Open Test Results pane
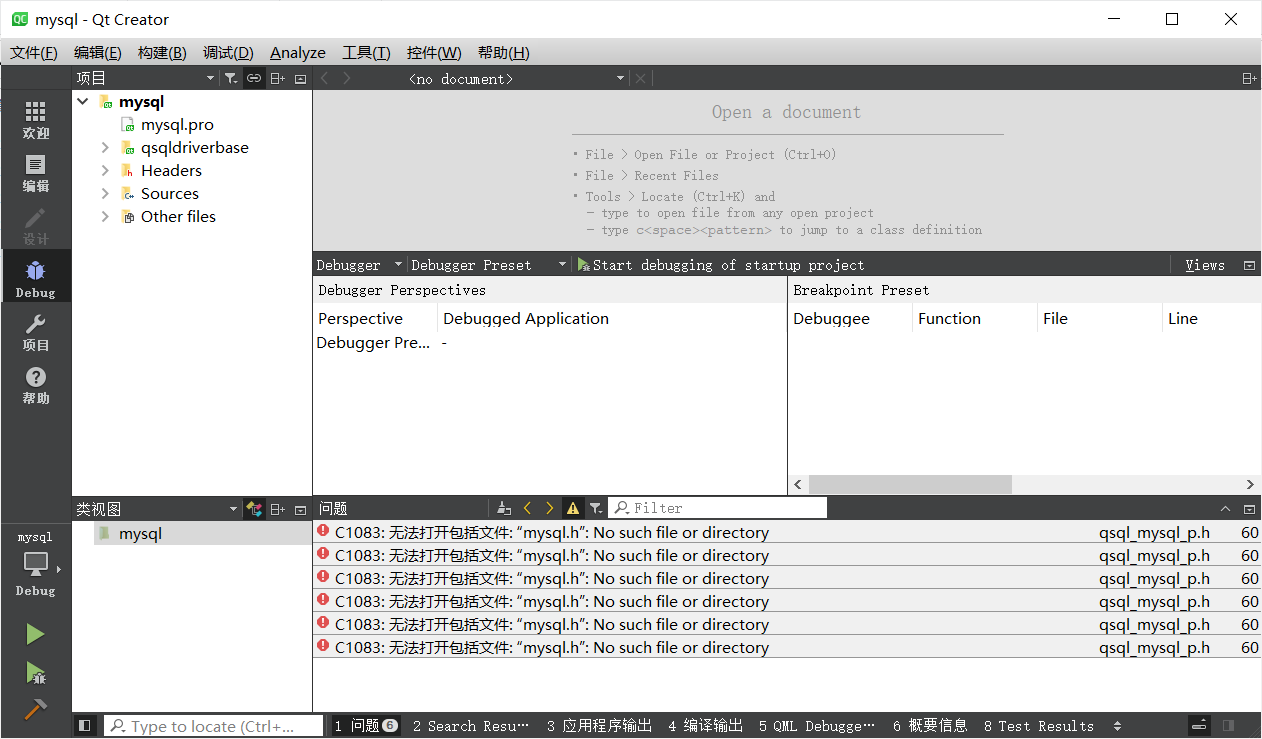This screenshot has height=739, width=1262. click(1039, 726)
